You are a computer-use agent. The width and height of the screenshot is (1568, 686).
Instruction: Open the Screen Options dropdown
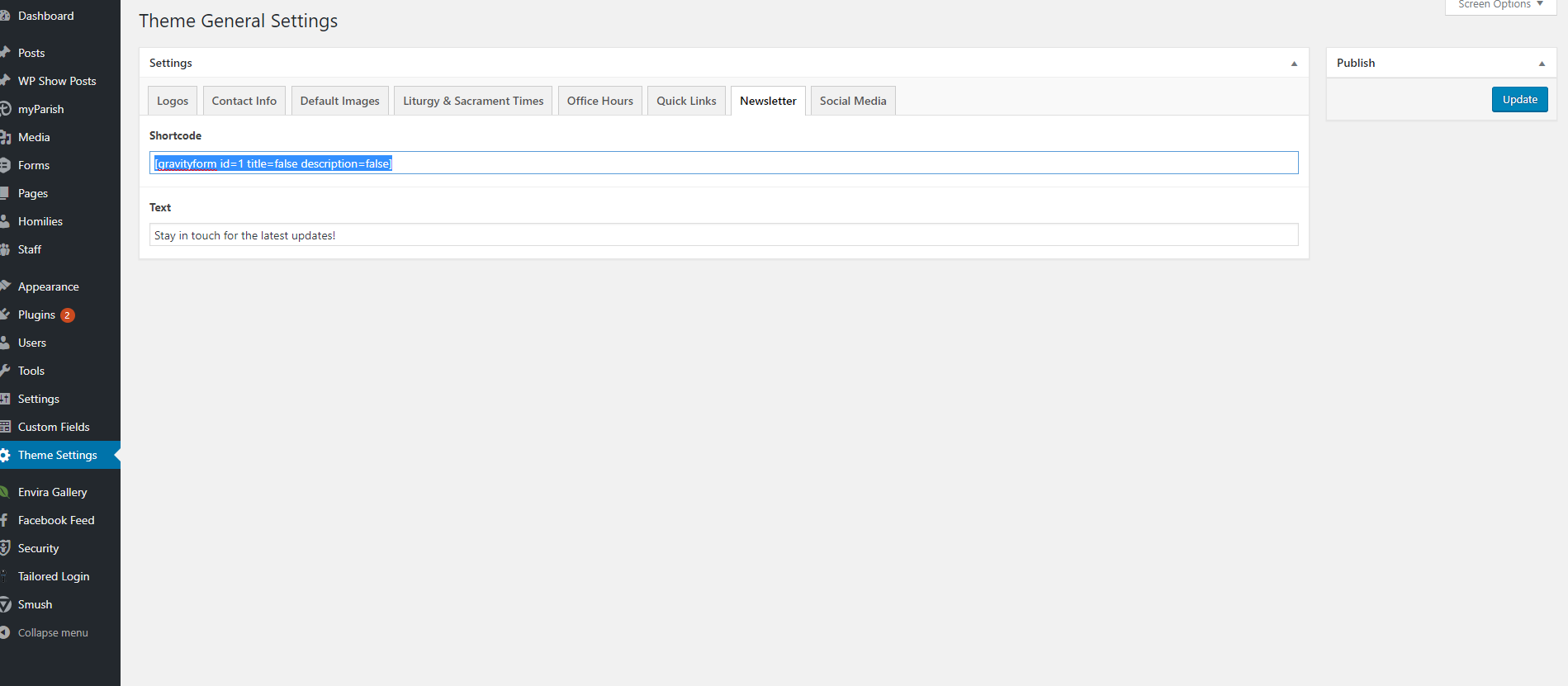(1500, 5)
